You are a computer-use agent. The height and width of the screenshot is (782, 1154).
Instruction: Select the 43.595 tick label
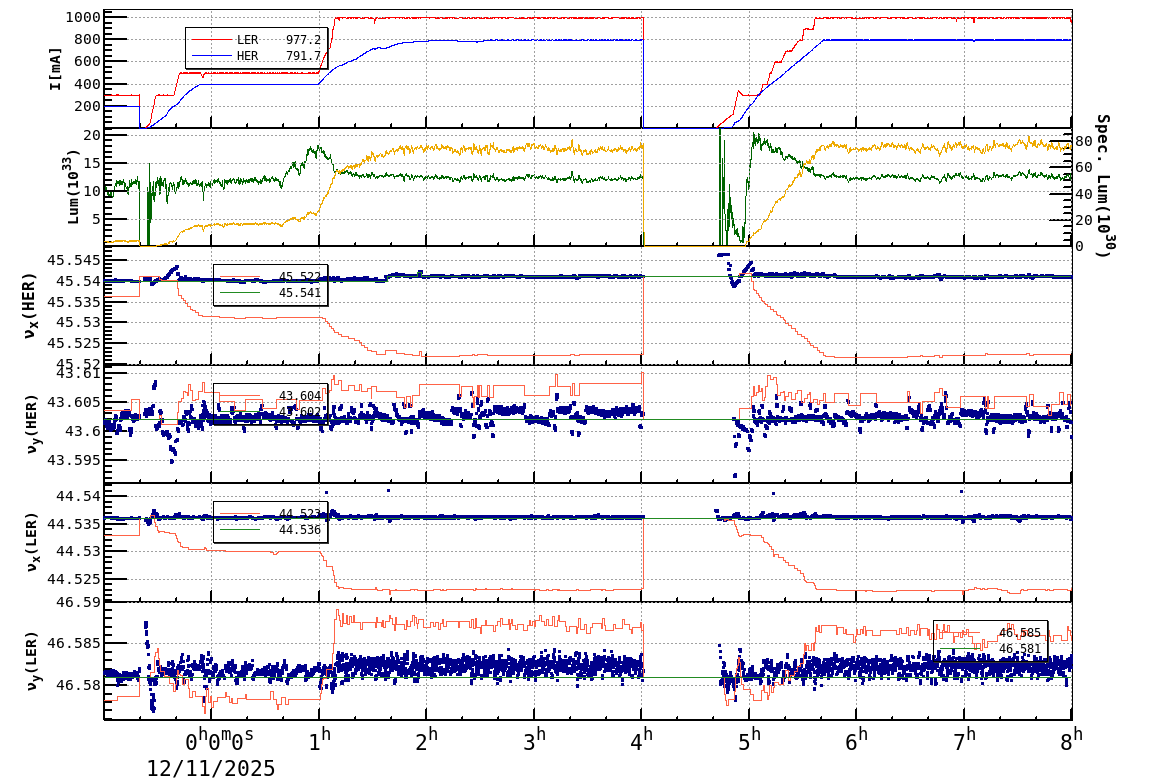[x=74, y=460]
